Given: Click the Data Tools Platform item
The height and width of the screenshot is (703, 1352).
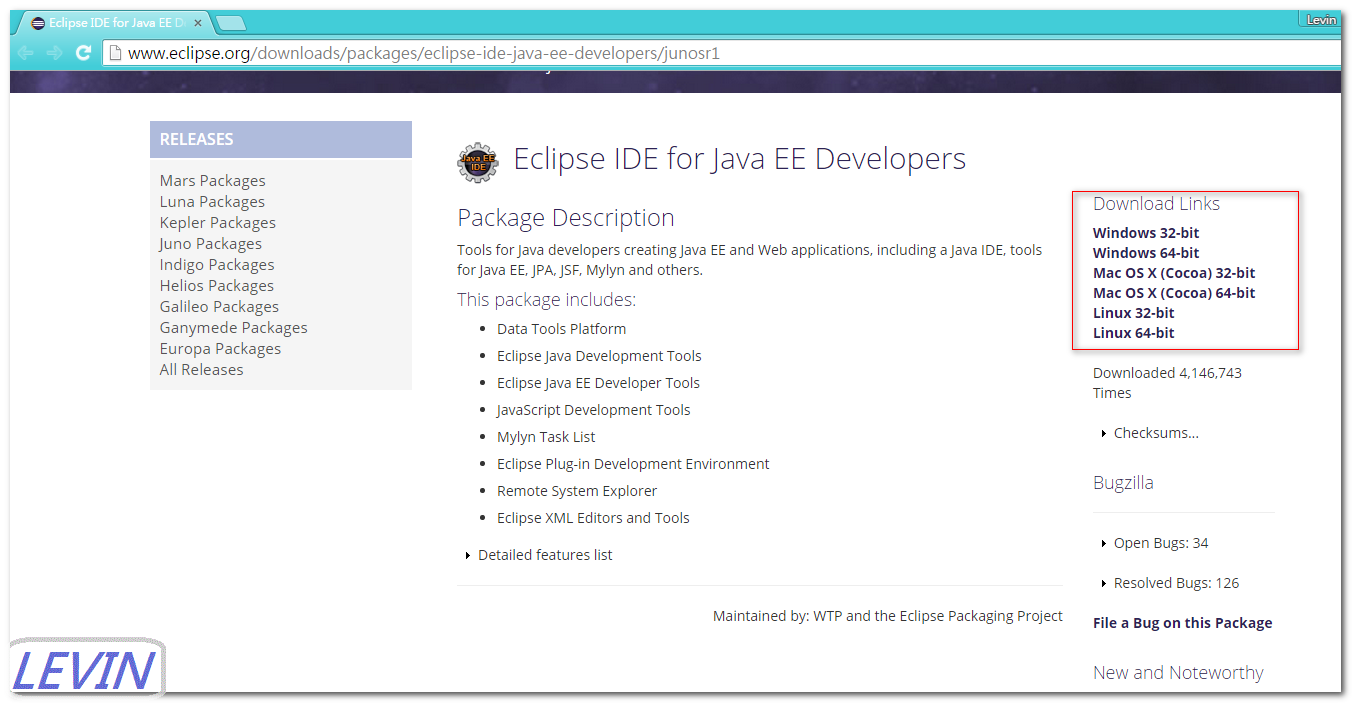Looking at the screenshot, I should (x=562, y=329).
